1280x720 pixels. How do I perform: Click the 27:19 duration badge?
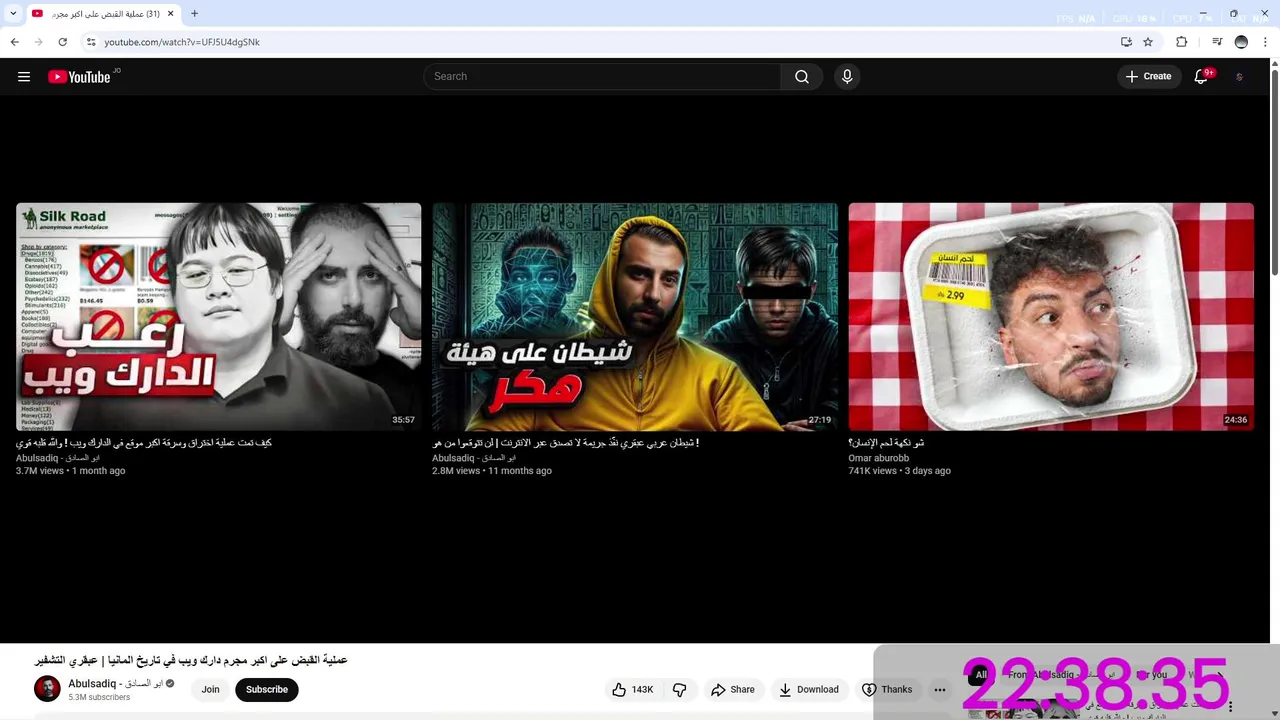[x=819, y=420]
